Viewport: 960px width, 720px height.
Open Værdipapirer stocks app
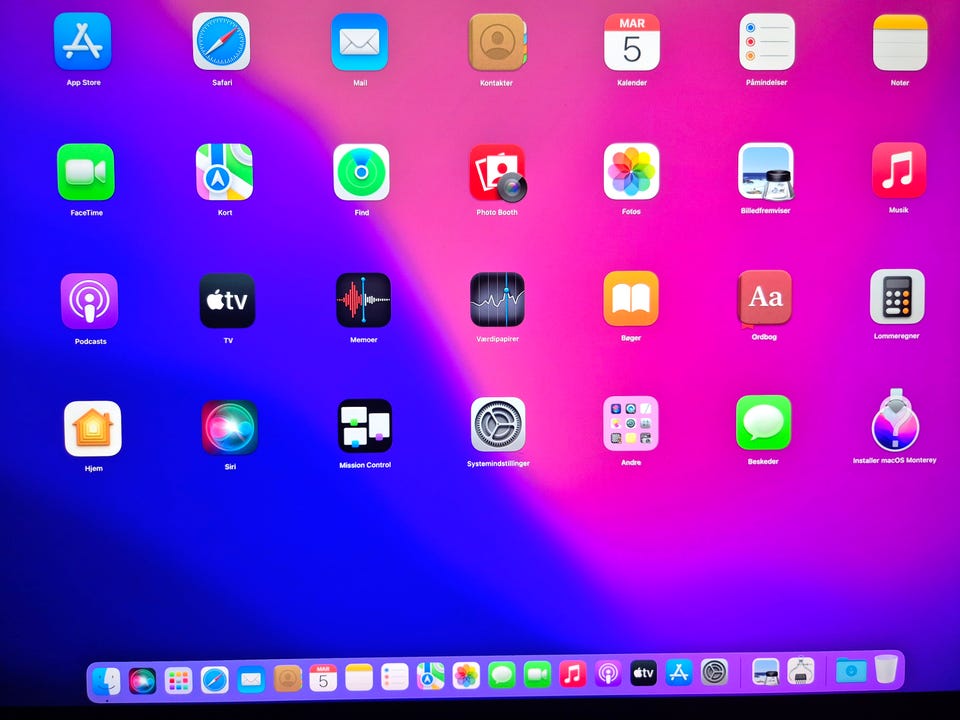coord(497,299)
